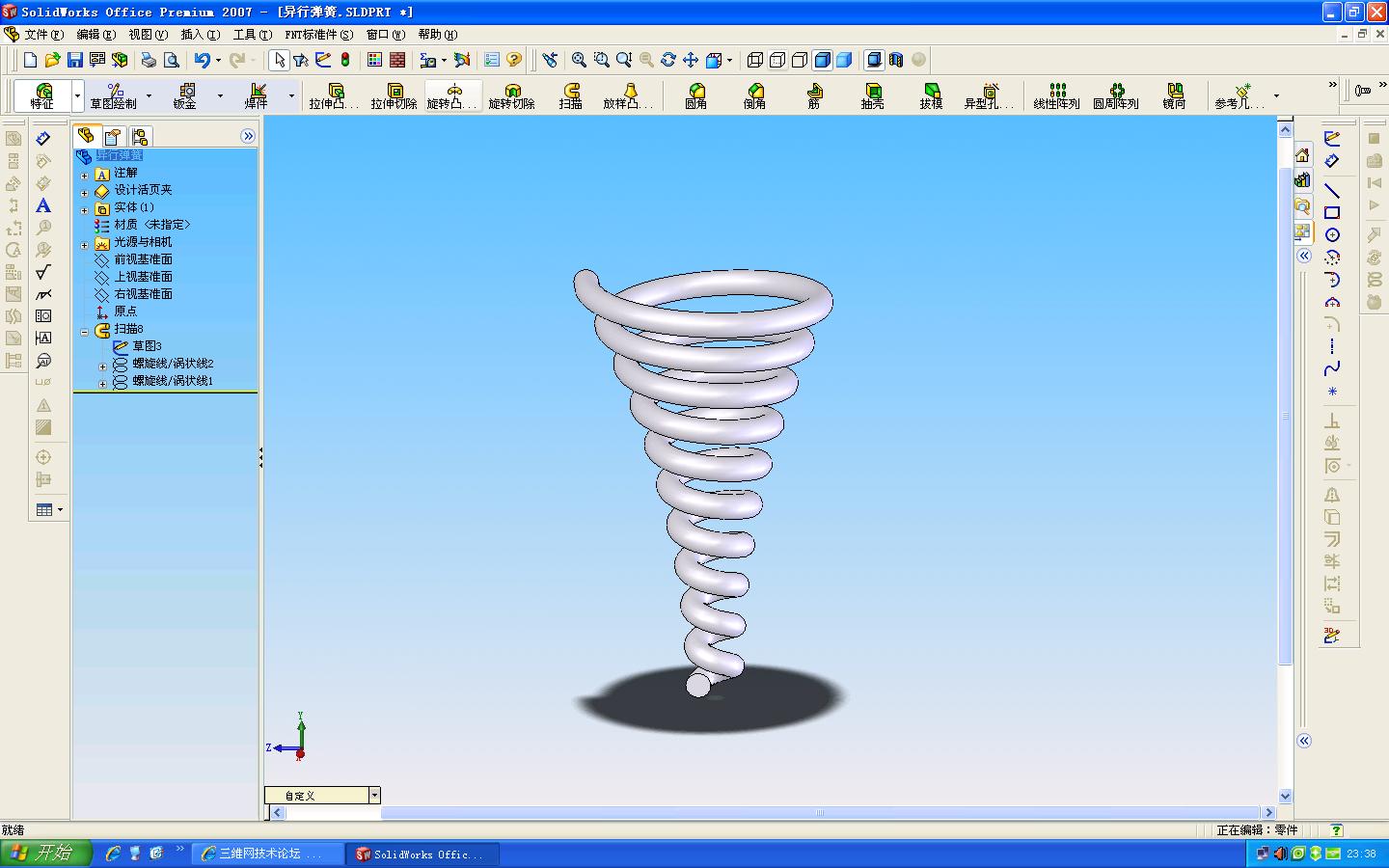Click the Zoom to Fit magnifier icon
Image resolution: width=1389 pixels, height=868 pixels.
pos(579,60)
